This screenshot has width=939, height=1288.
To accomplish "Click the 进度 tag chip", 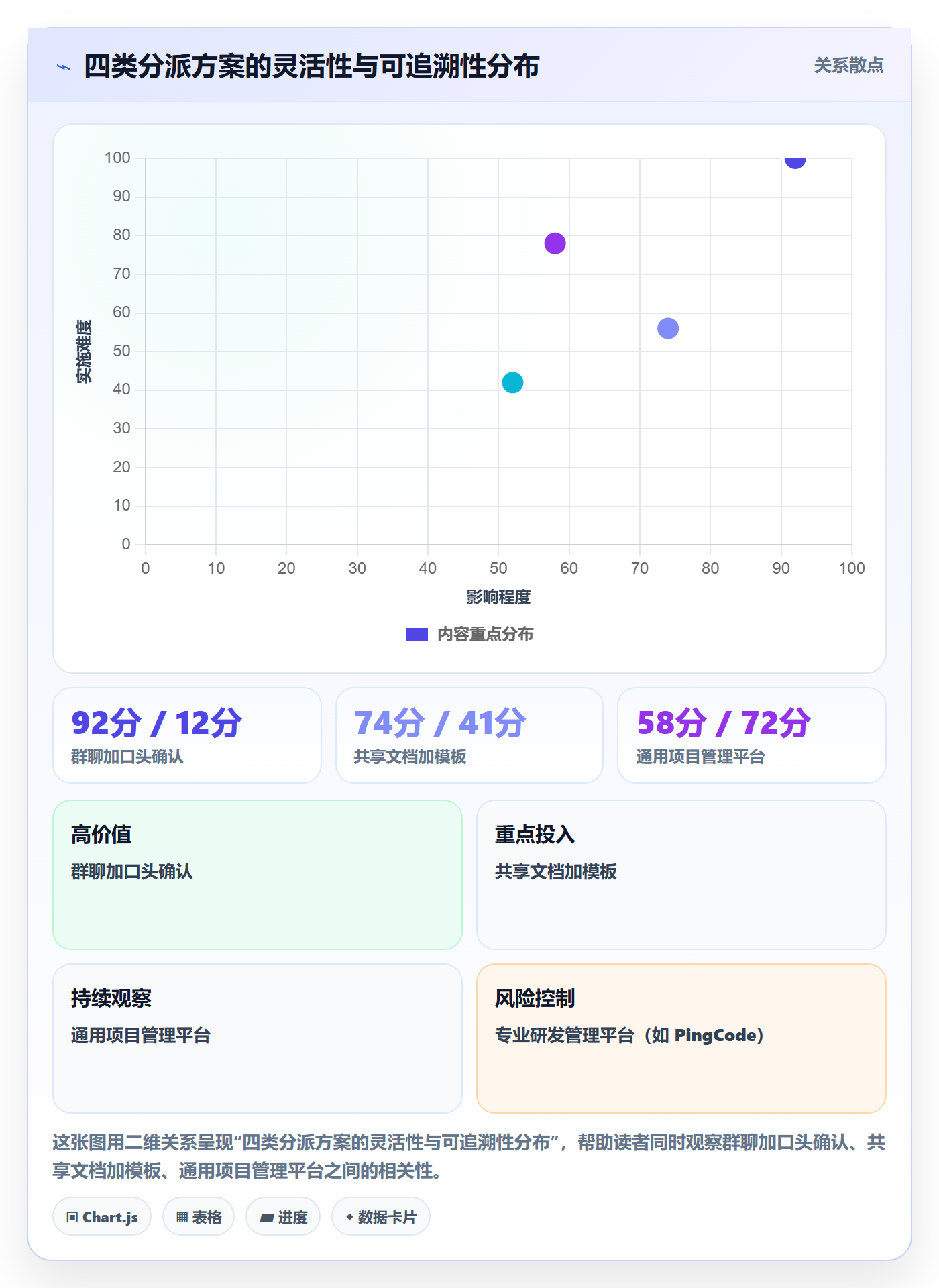I will [283, 1217].
